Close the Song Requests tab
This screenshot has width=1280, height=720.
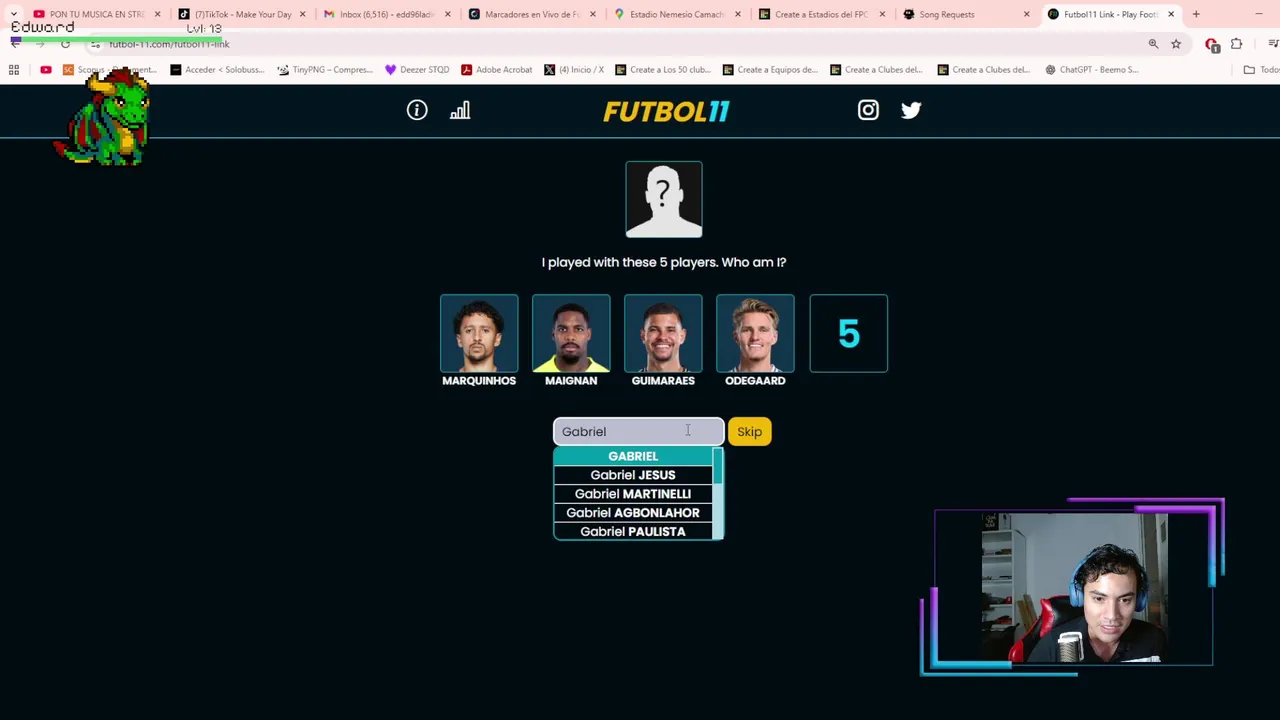click(x=1026, y=14)
